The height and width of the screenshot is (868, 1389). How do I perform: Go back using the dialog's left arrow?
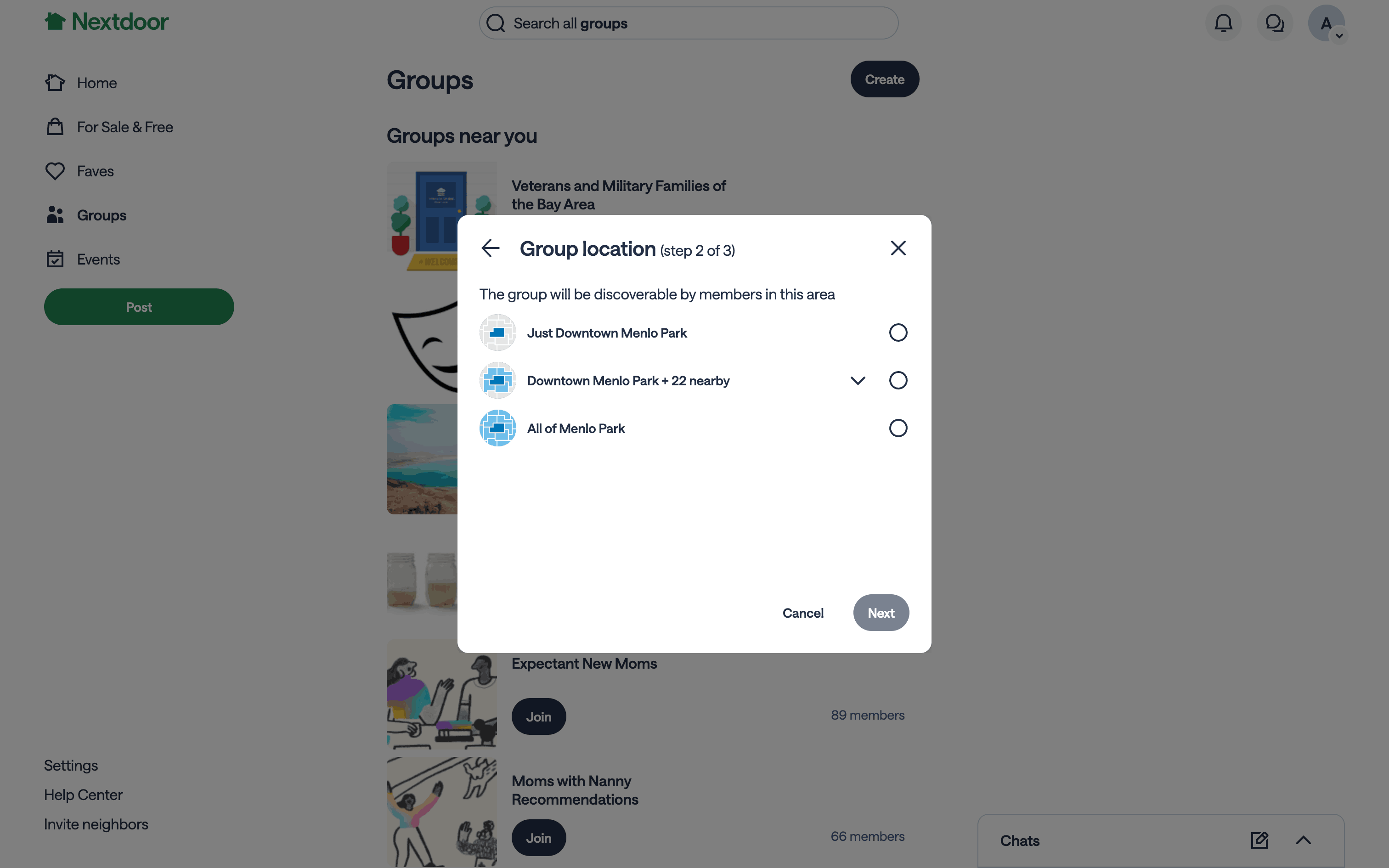pyautogui.click(x=490, y=248)
